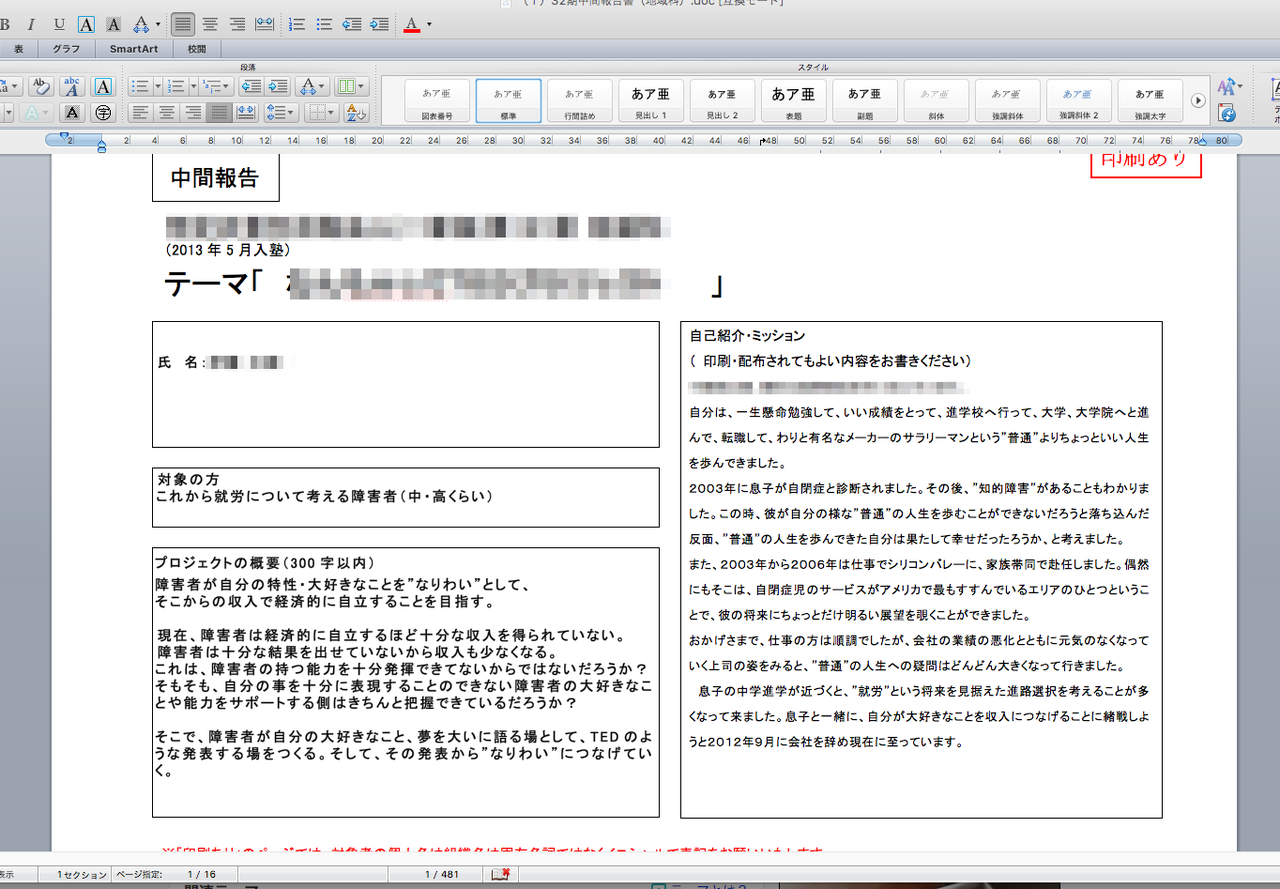The width and height of the screenshot is (1280, 889).
Task: Open the 表 tab
Action: (18, 48)
